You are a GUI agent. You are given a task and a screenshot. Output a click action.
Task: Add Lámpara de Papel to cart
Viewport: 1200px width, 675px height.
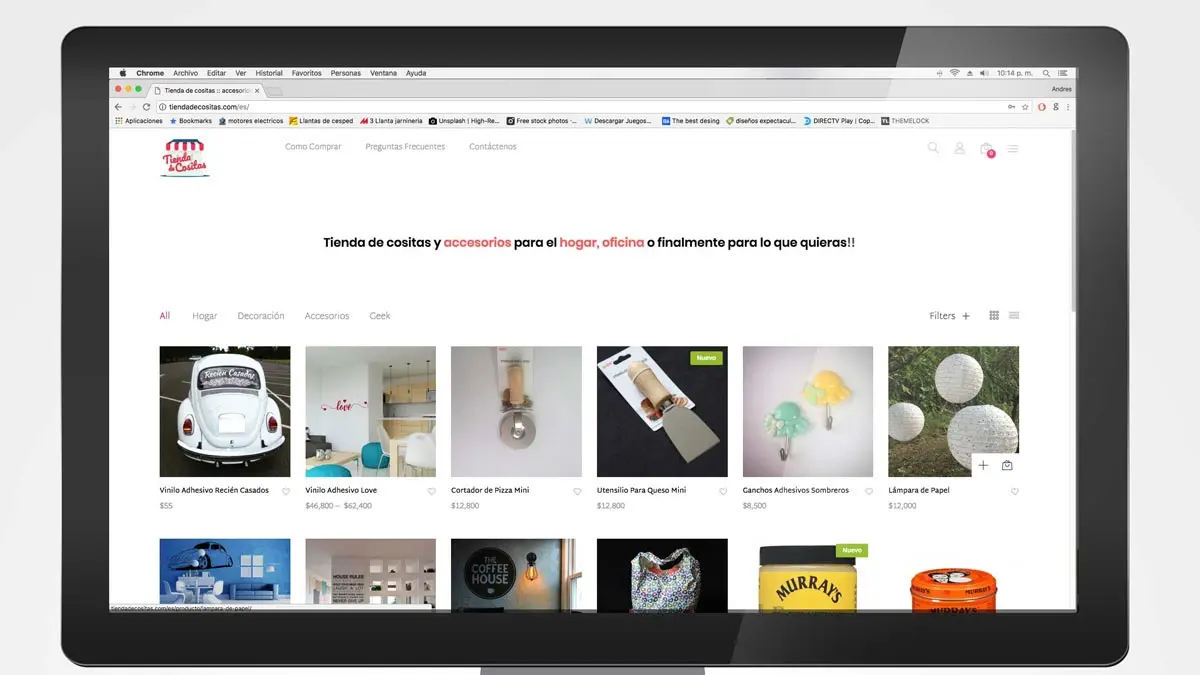pos(1007,465)
